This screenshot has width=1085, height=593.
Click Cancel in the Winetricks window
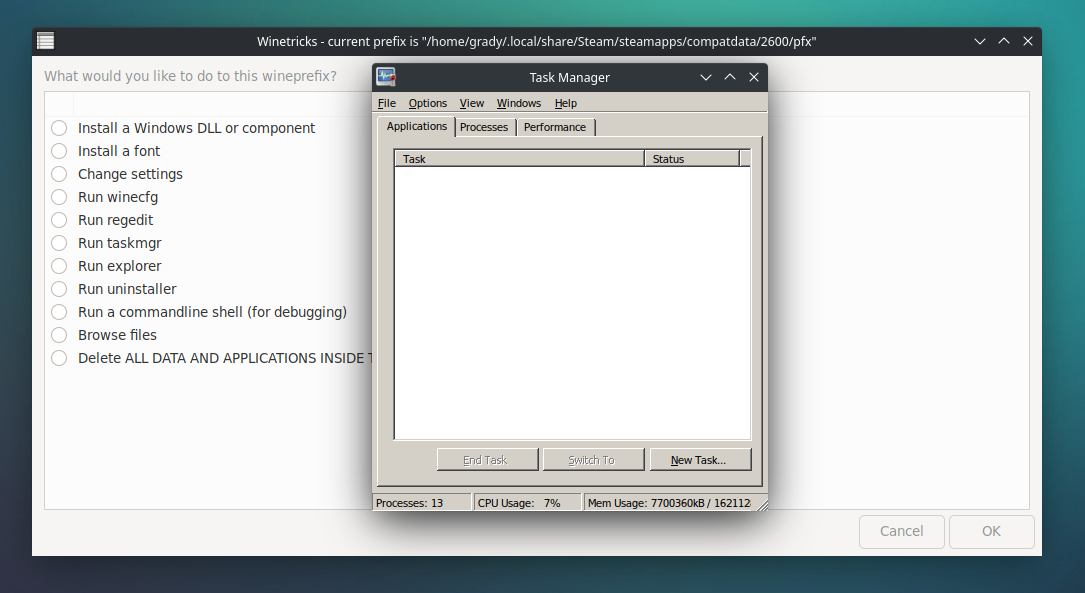coord(902,531)
